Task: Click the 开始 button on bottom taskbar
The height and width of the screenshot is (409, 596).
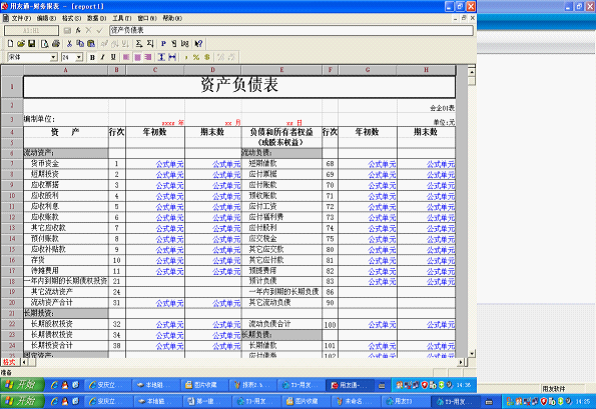Action: tap(22, 401)
